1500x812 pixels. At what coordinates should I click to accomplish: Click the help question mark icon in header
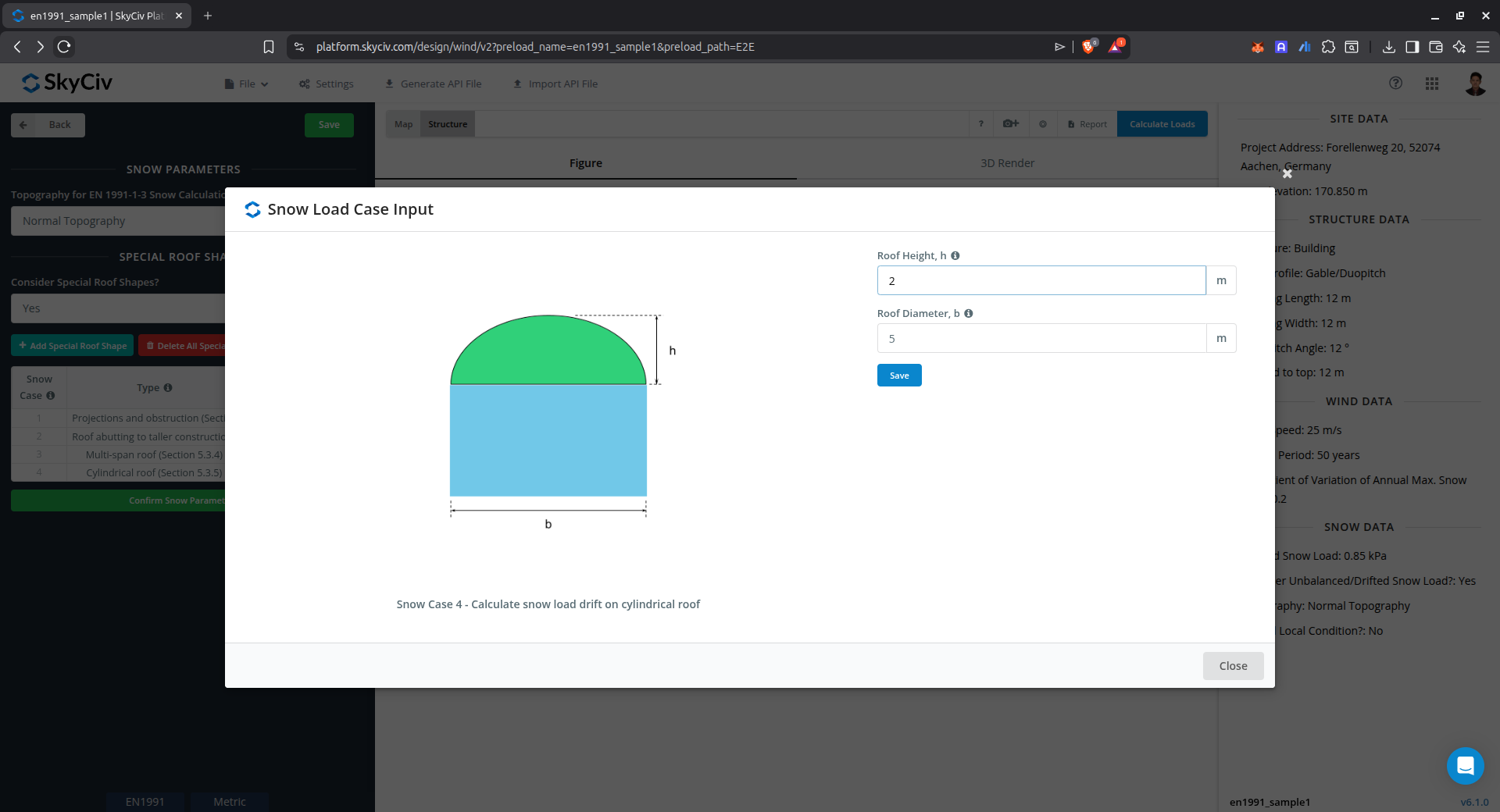[1395, 84]
